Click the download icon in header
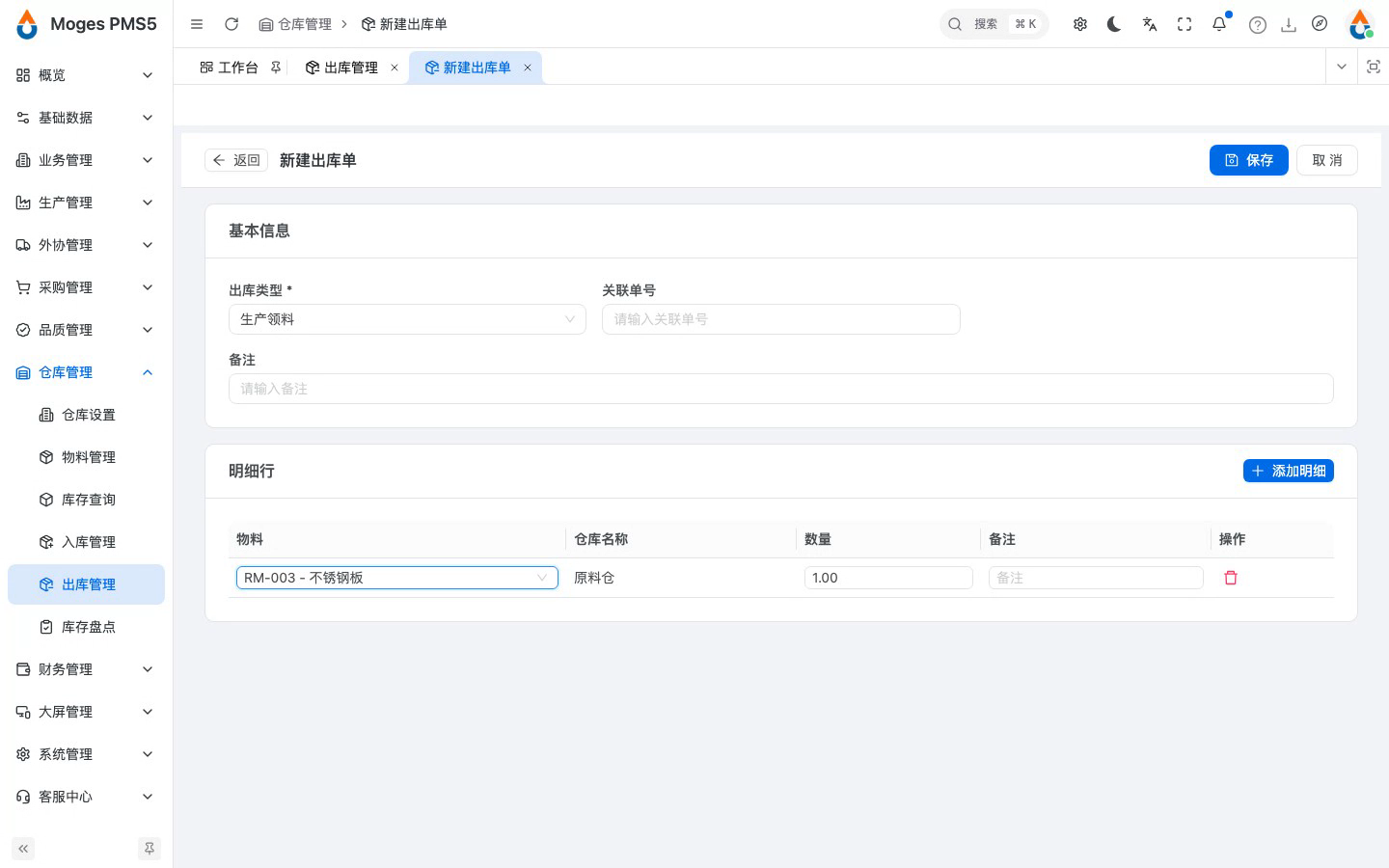Viewport: 1389px width, 868px height. point(1288,25)
